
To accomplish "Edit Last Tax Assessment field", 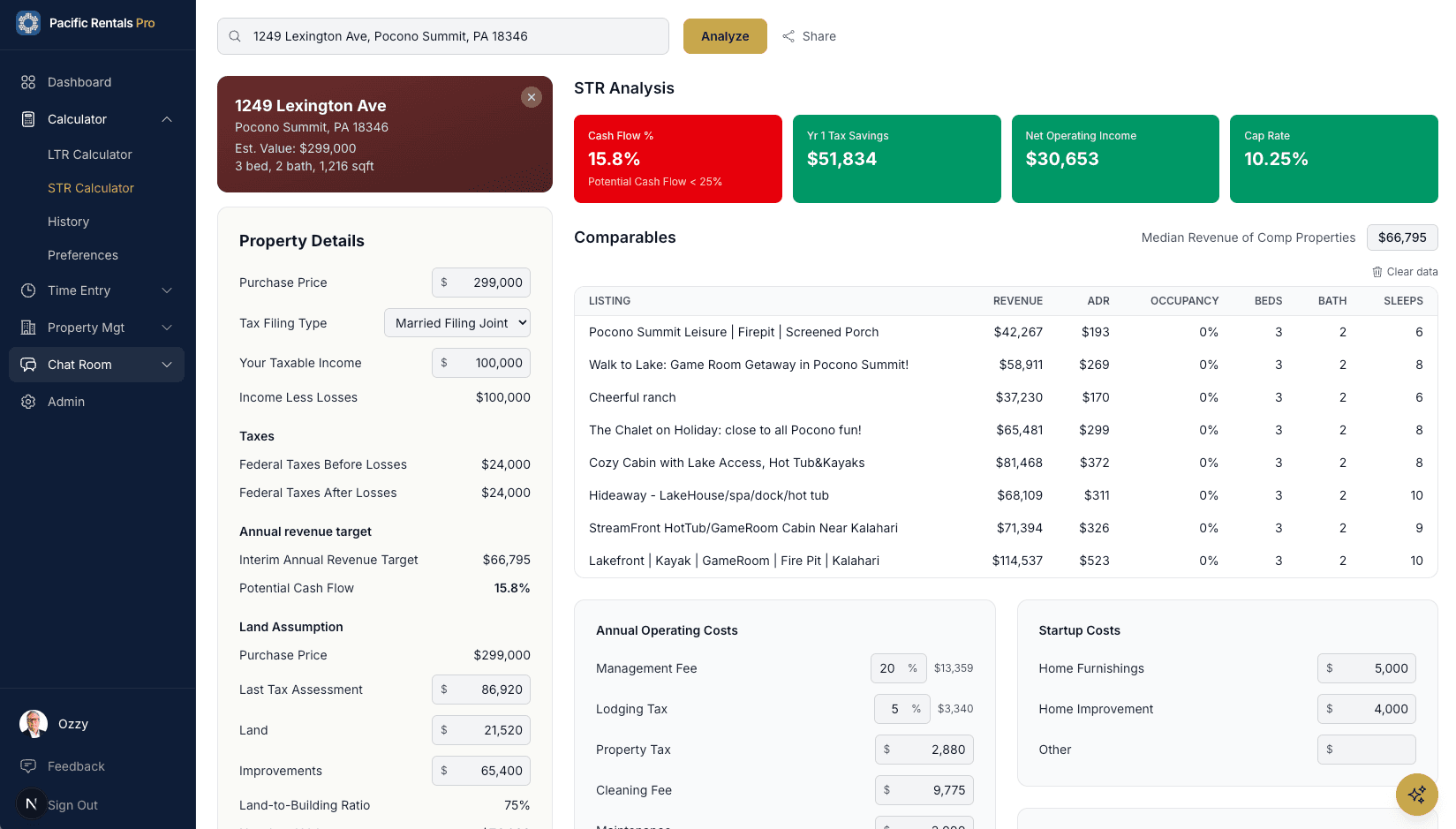I will [481, 690].
